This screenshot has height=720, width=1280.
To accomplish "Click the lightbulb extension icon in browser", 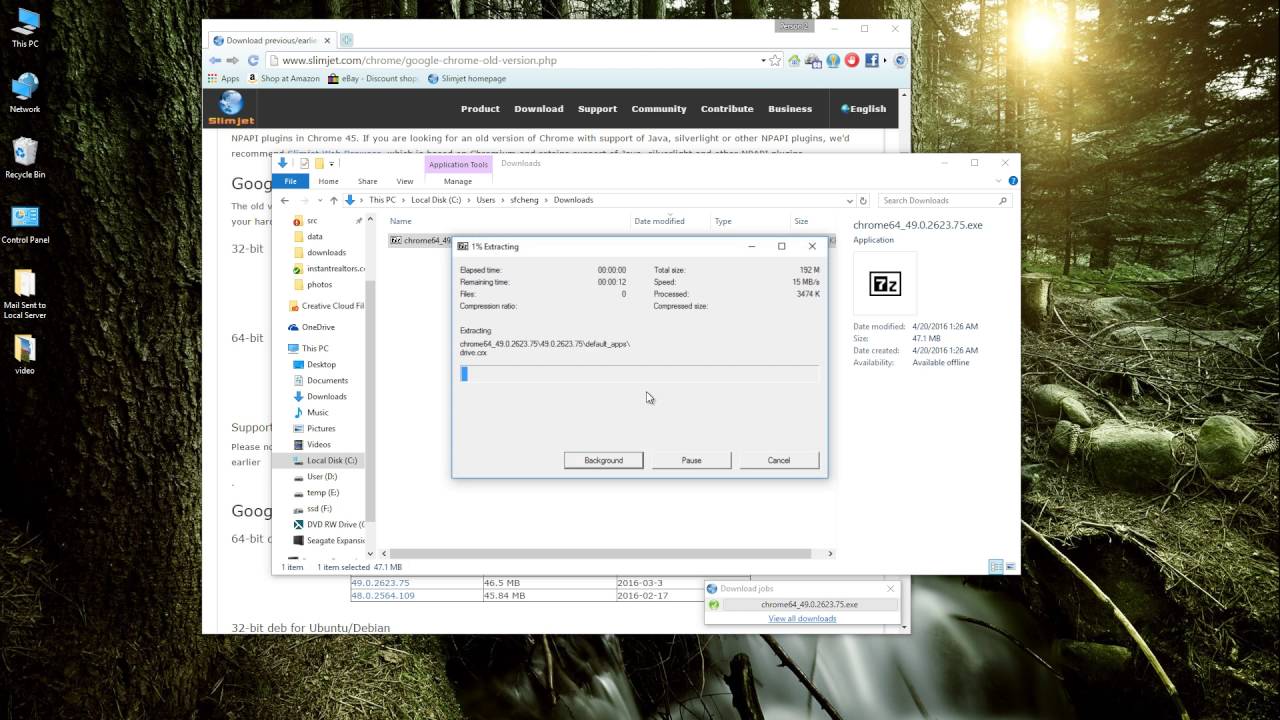I will click(x=833, y=60).
